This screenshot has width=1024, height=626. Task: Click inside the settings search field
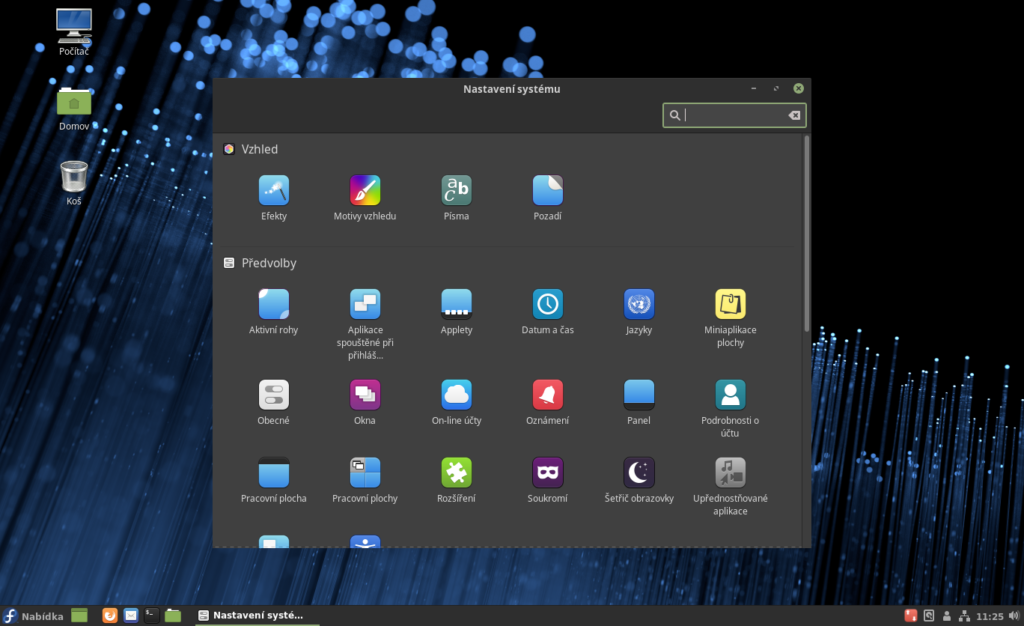point(730,115)
